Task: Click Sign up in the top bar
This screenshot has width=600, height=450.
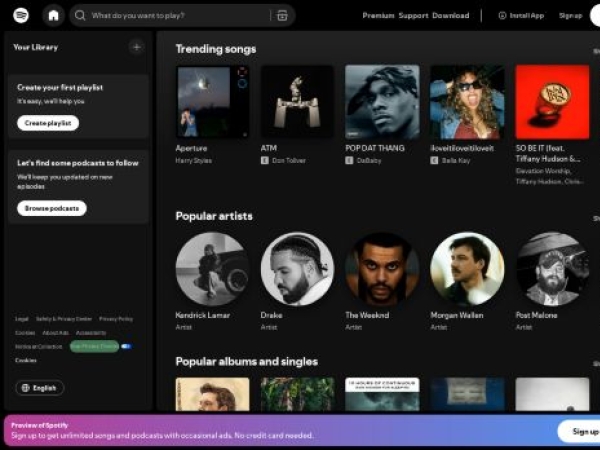Action: point(571,15)
